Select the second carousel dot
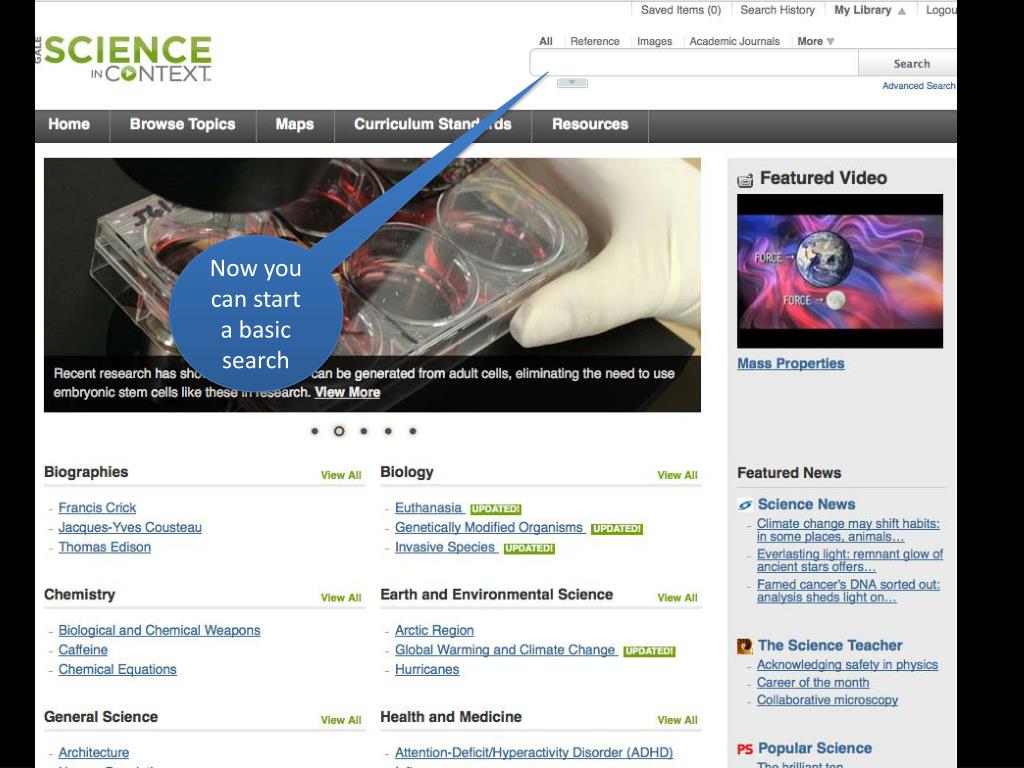Viewport: 1024px width, 768px height. (339, 431)
